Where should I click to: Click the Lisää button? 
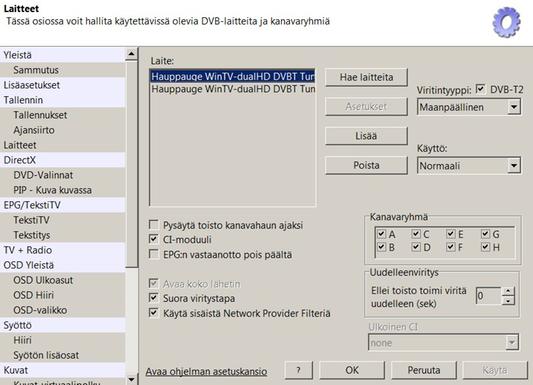point(366,136)
